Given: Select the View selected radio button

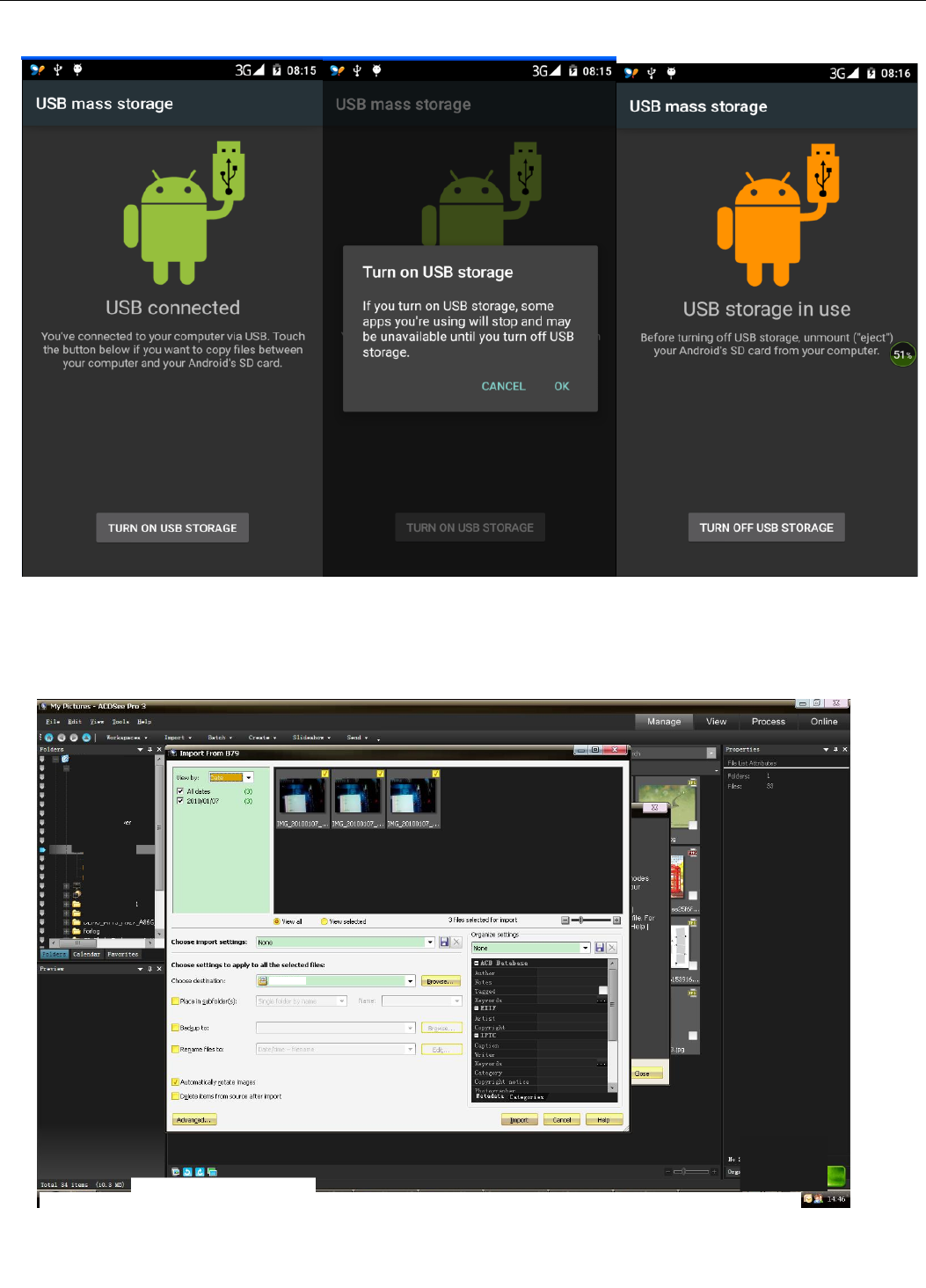Looking at the screenshot, I should tap(324, 921).
